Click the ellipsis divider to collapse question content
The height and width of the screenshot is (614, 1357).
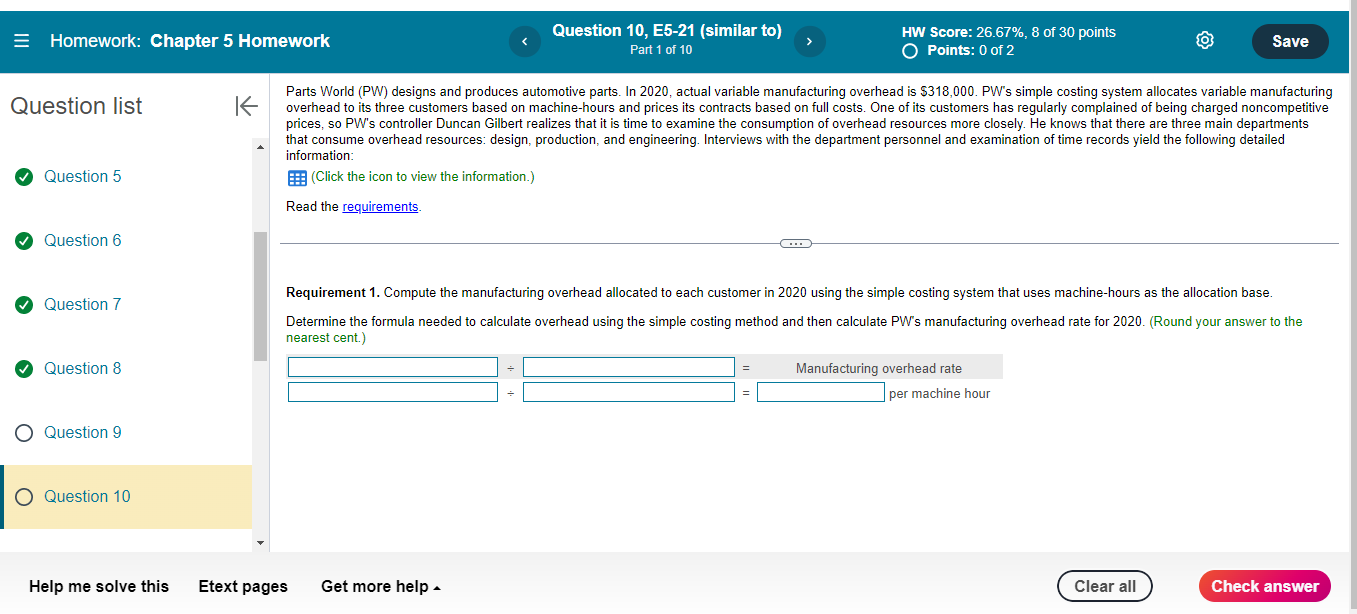point(795,243)
